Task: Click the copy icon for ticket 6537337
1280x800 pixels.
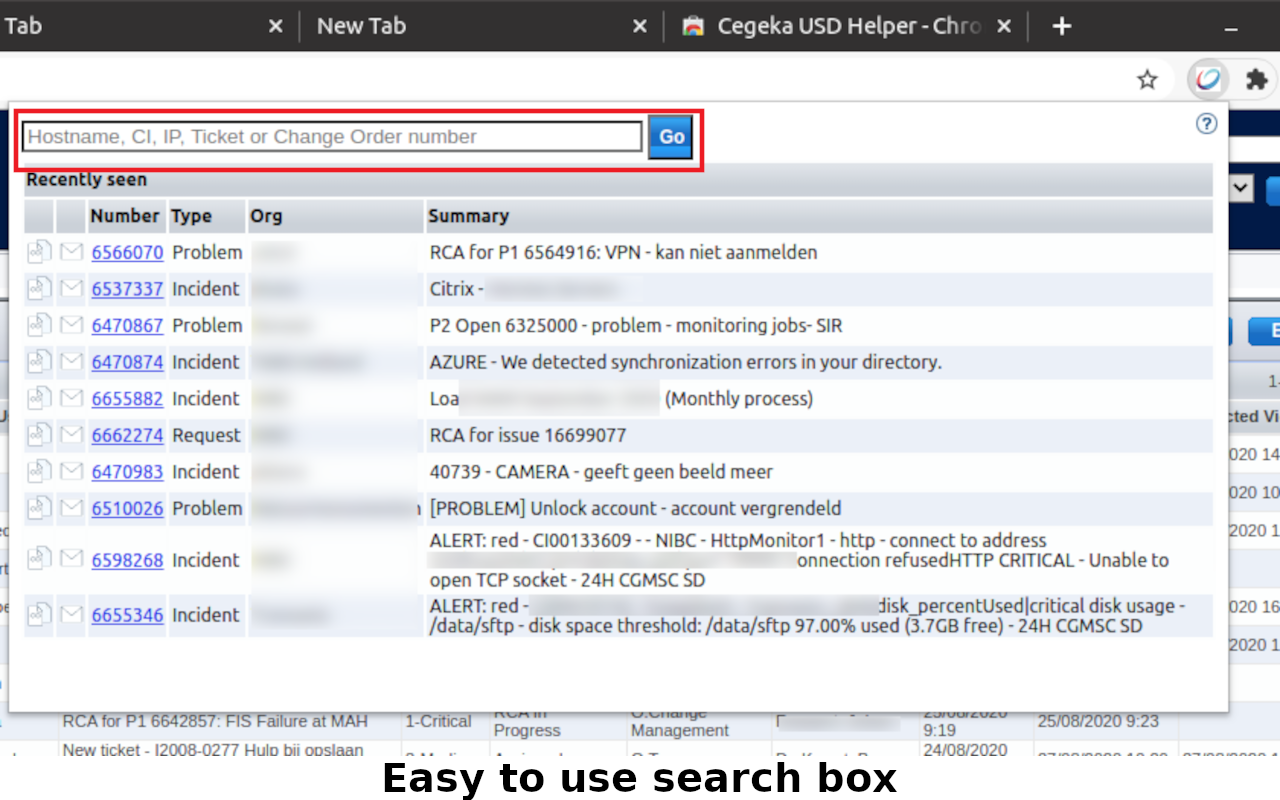Action: point(39,288)
